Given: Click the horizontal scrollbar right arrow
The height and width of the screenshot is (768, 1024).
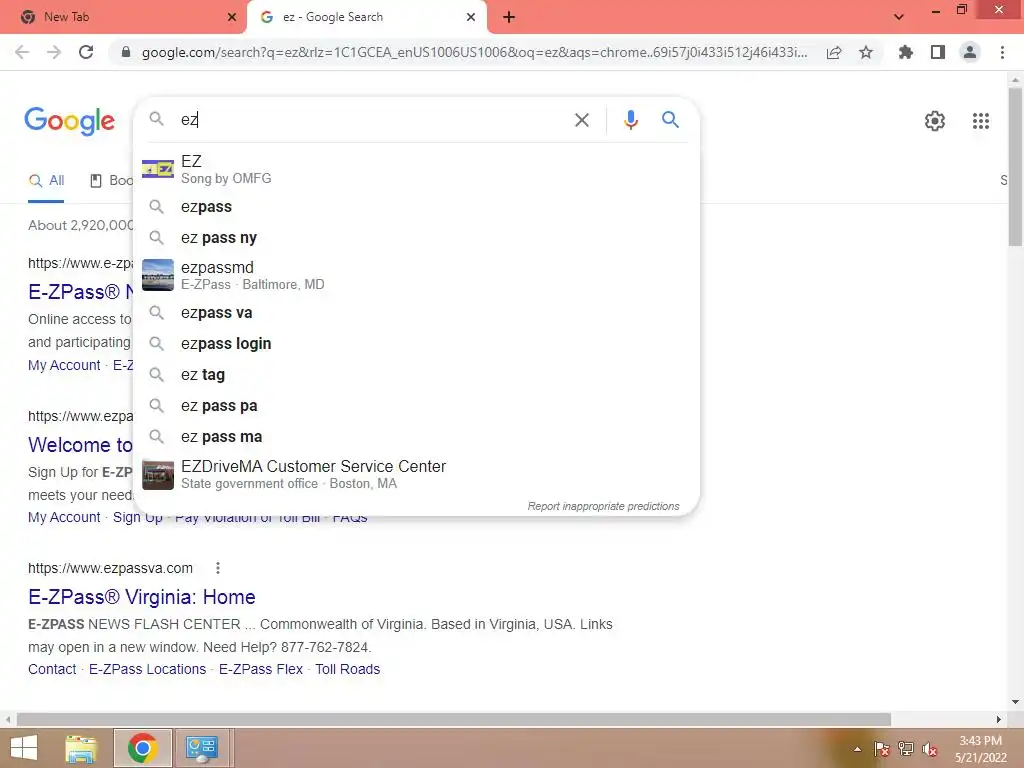Looking at the screenshot, I should click(999, 719).
